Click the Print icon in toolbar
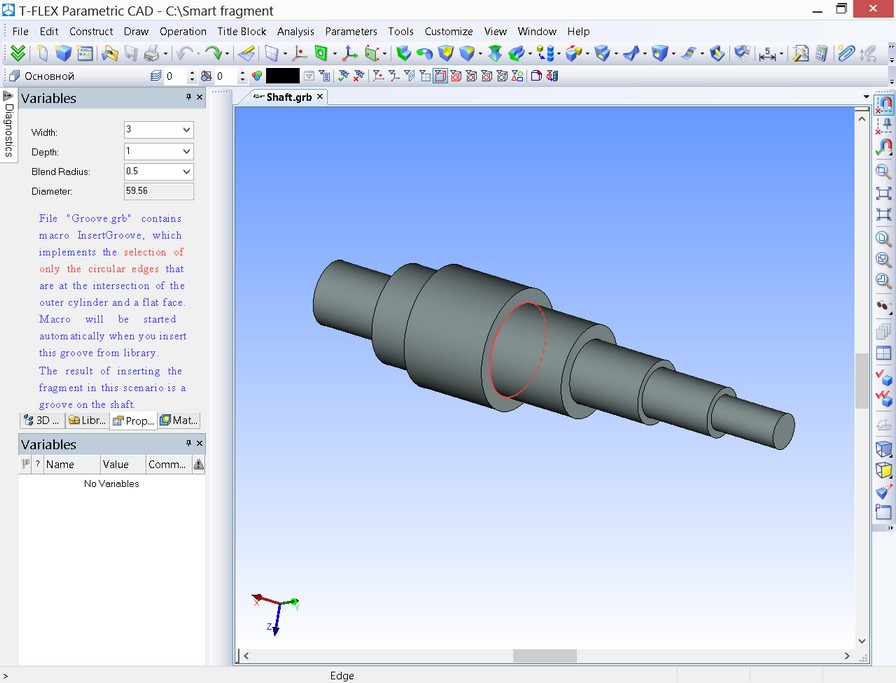Viewport: 896px width, 683px height. 152,54
